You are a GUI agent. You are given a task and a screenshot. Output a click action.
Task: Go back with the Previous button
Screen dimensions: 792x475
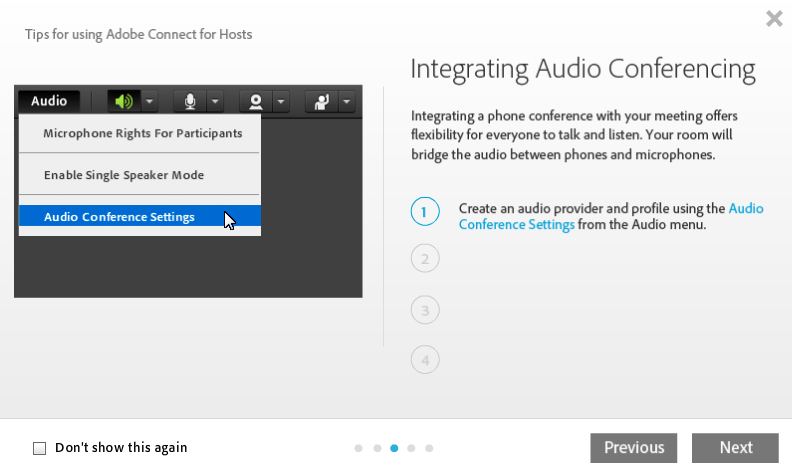tap(633, 448)
